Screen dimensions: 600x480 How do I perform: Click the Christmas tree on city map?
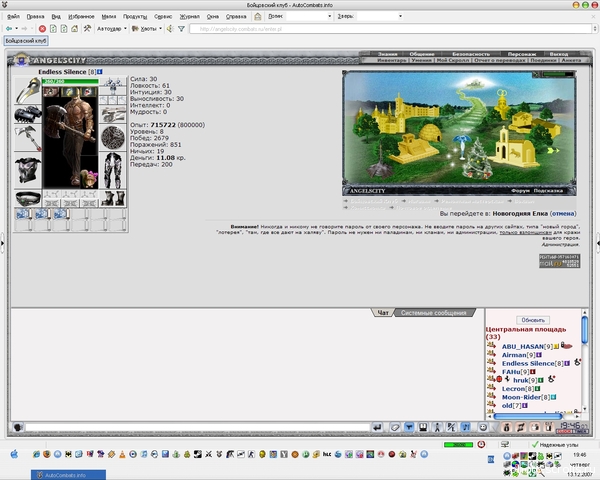coord(477,159)
